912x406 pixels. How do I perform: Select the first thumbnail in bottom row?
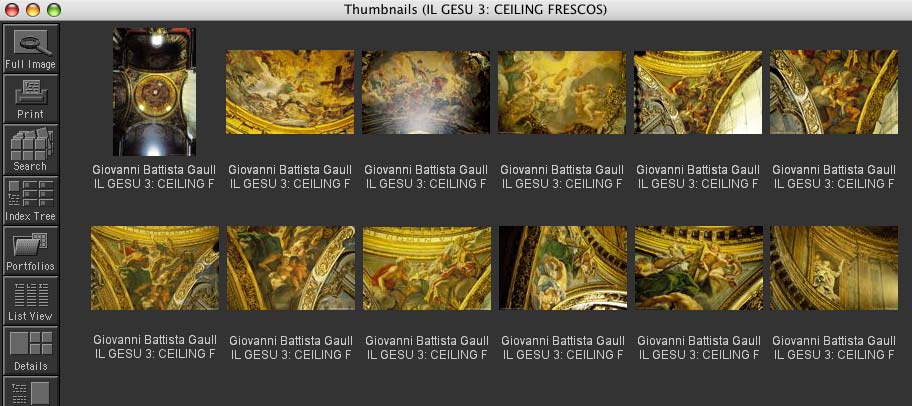155,268
